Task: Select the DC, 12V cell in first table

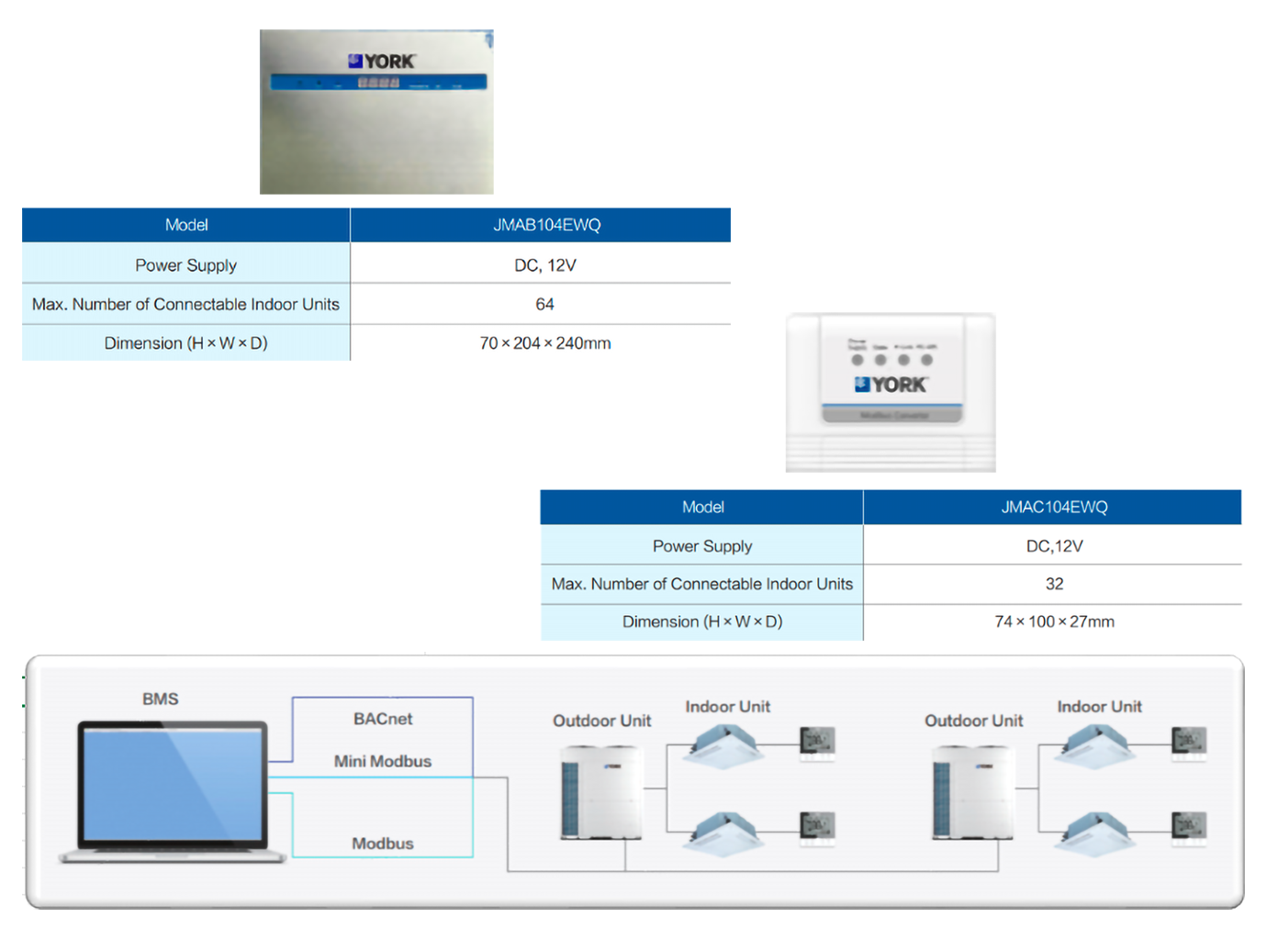Action: point(544,265)
